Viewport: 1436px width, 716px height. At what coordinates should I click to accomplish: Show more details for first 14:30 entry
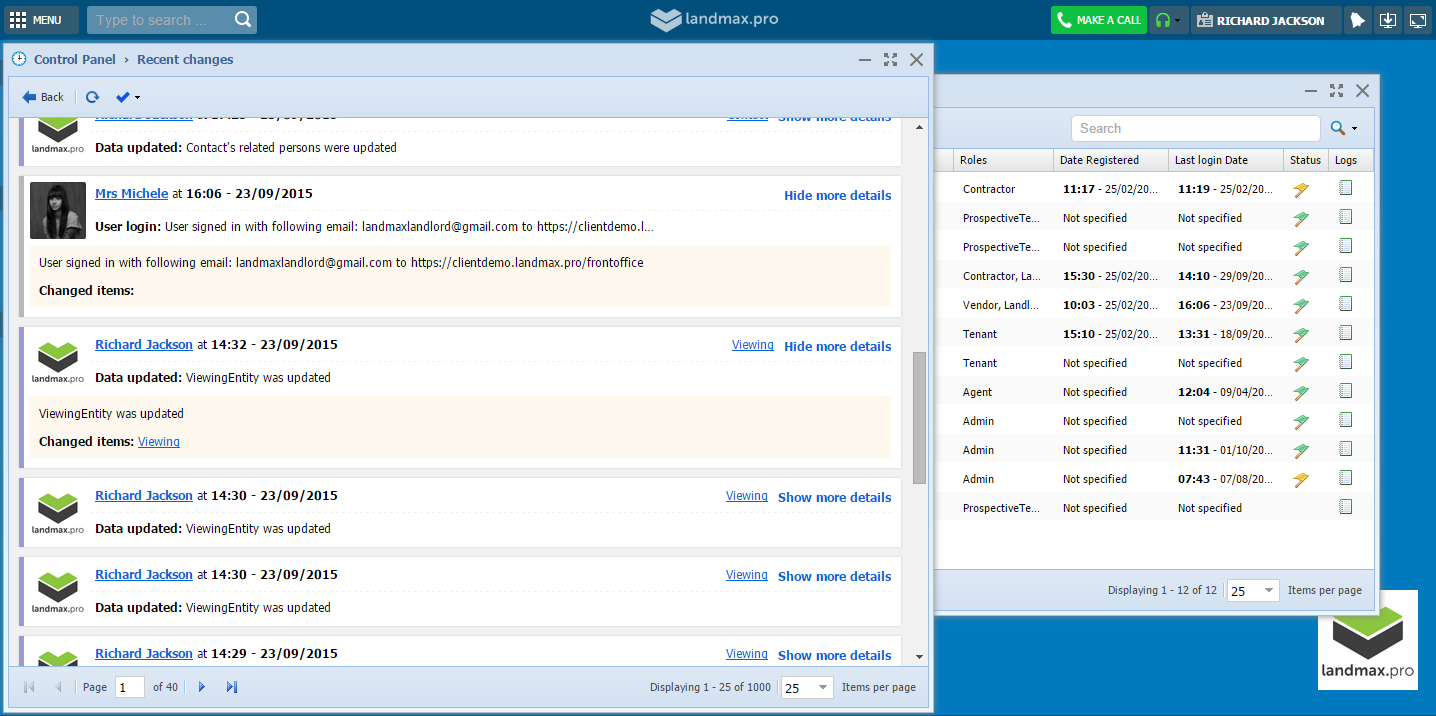click(834, 498)
